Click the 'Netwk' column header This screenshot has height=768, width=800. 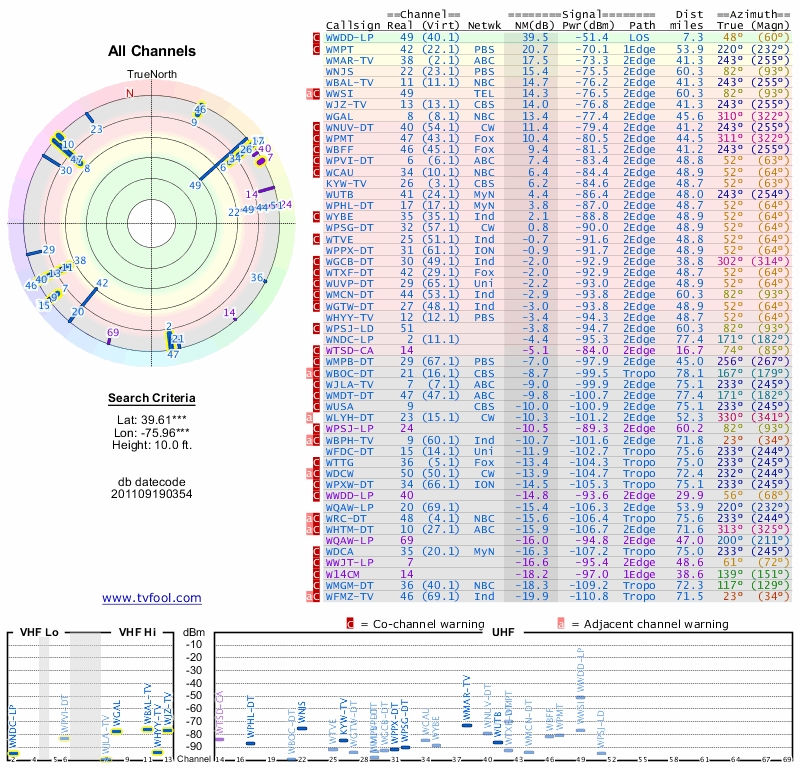click(x=484, y=25)
